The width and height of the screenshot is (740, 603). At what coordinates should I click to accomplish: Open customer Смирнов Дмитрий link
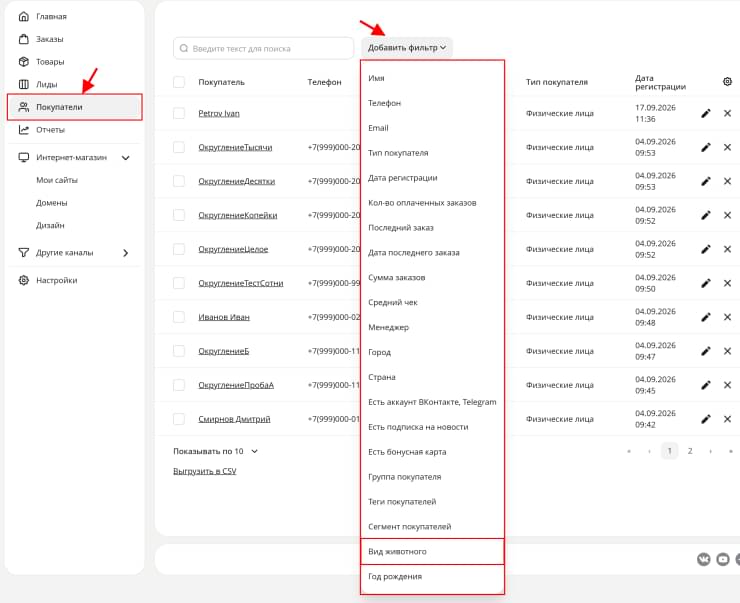coord(235,419)
